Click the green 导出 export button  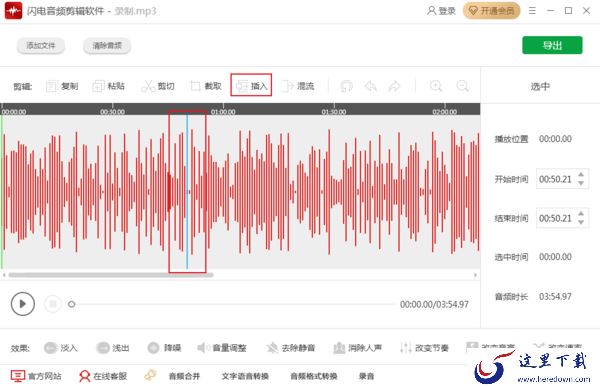[x=552, y=45]
